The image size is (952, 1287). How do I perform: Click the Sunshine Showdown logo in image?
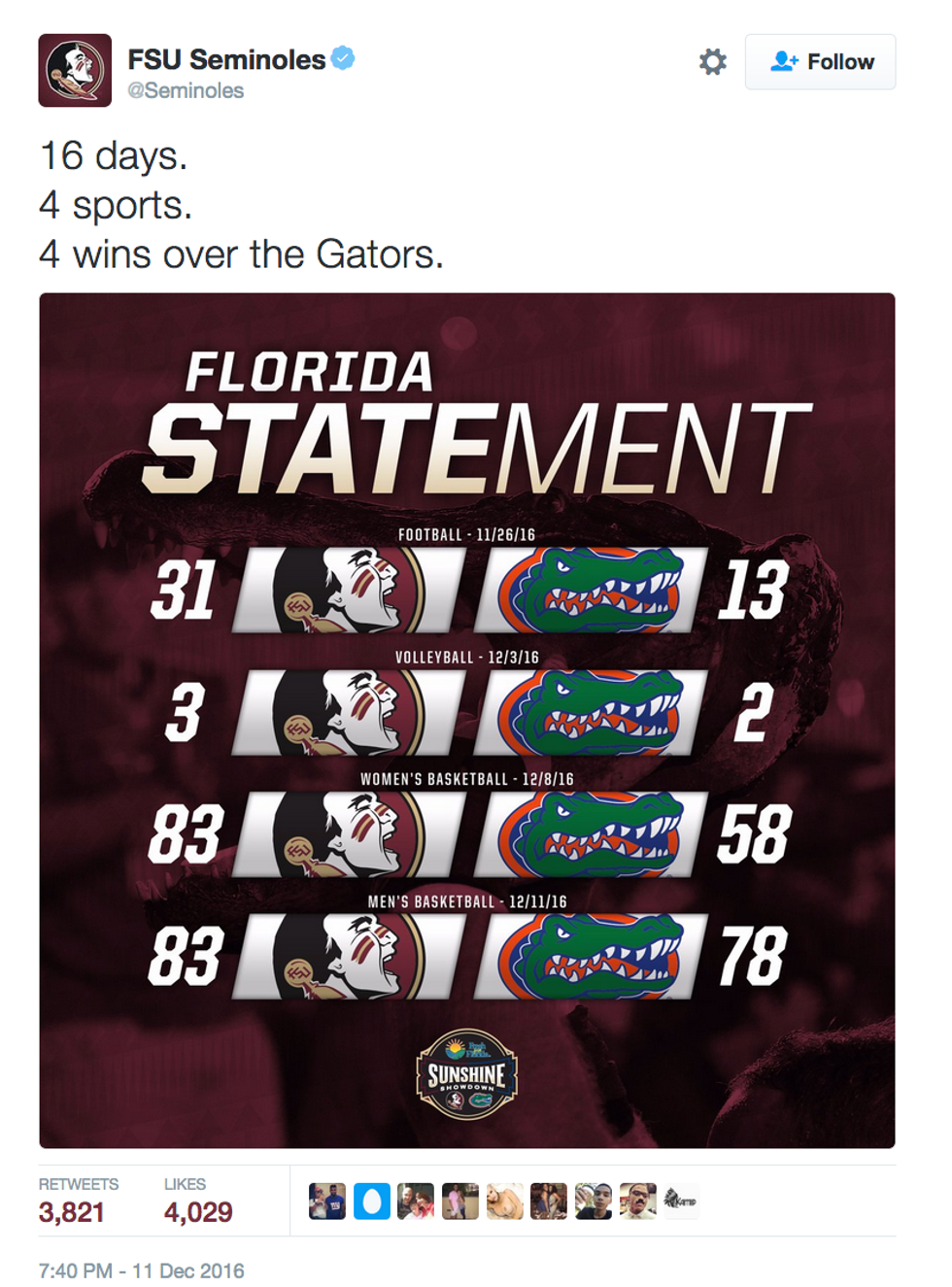pyautogui.click(x=467, y=1073)
